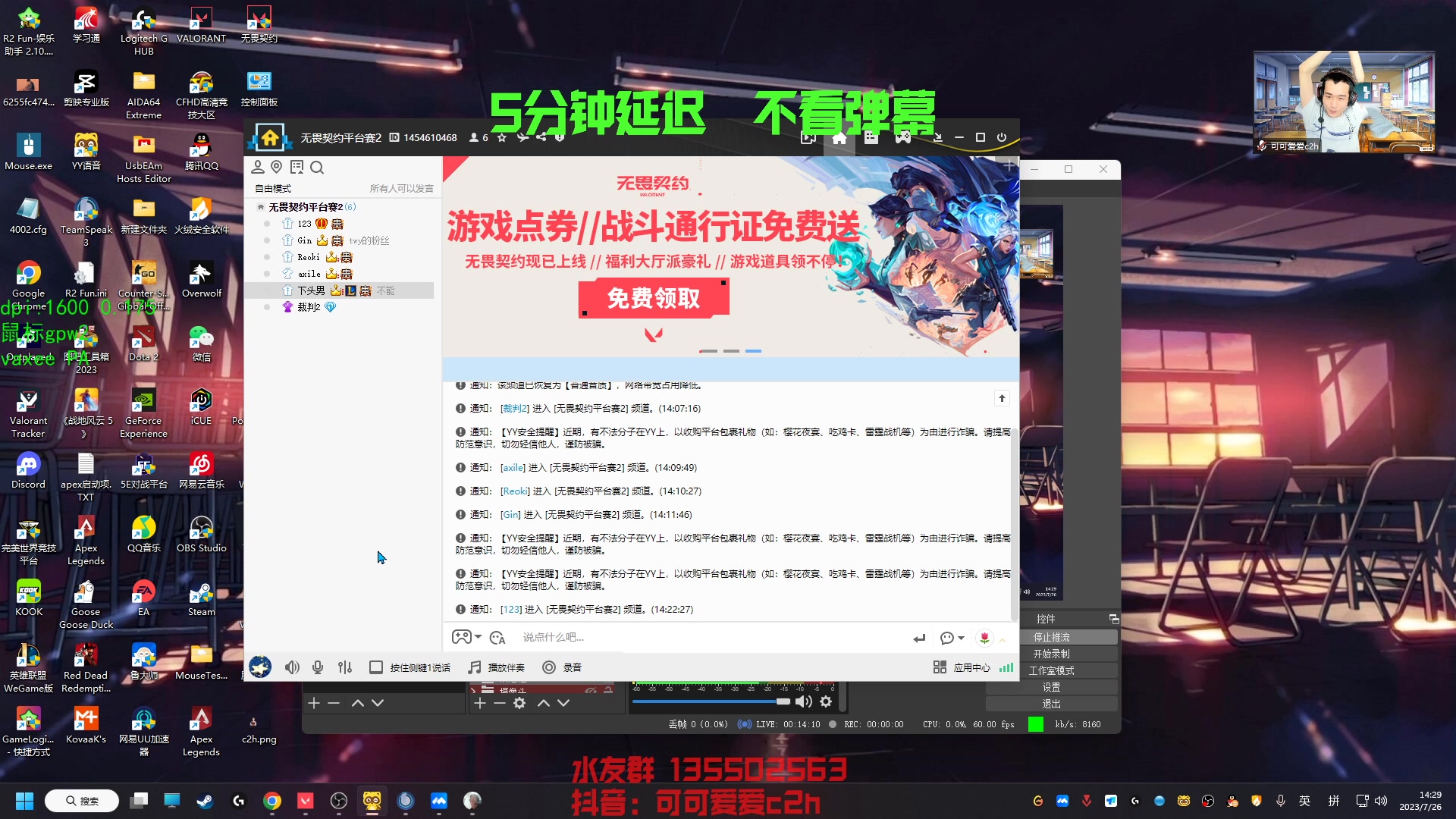Launch Google Chrome from the taskbar

click(x=272, y=801)
